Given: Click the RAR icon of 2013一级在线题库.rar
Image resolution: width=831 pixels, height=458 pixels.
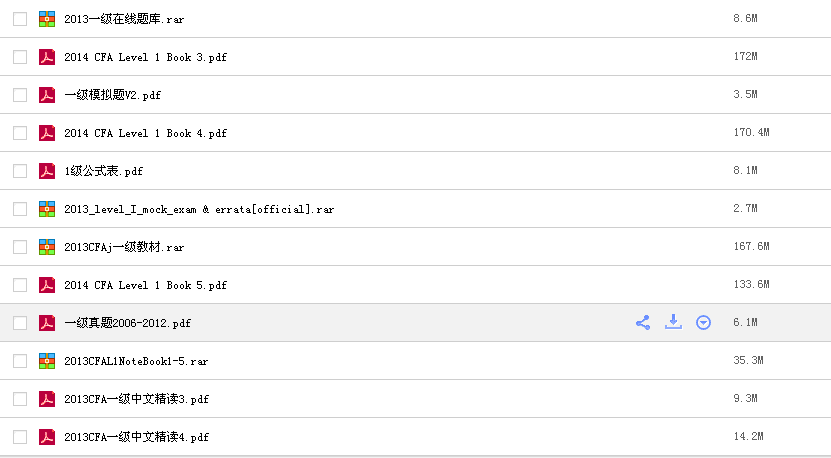Looking at the screenshot, I should (x=47, y=19).
